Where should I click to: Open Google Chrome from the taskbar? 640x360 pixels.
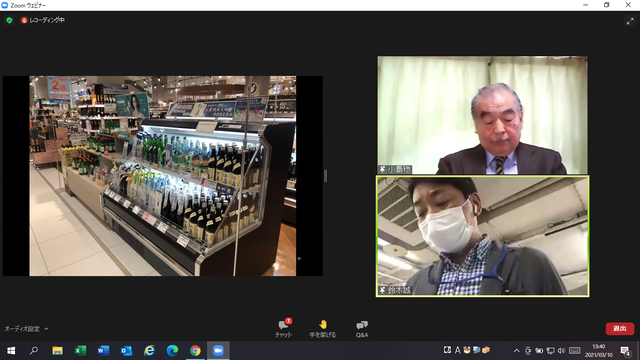[195, 351]
